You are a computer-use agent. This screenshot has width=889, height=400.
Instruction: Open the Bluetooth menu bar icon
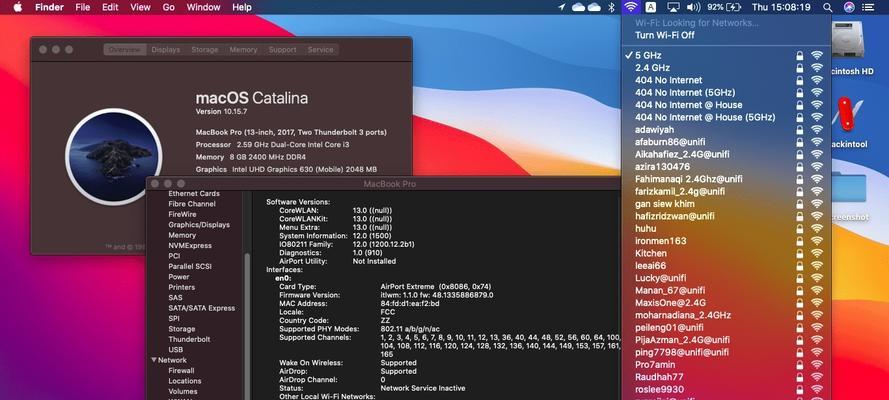[x=611, y=7]
